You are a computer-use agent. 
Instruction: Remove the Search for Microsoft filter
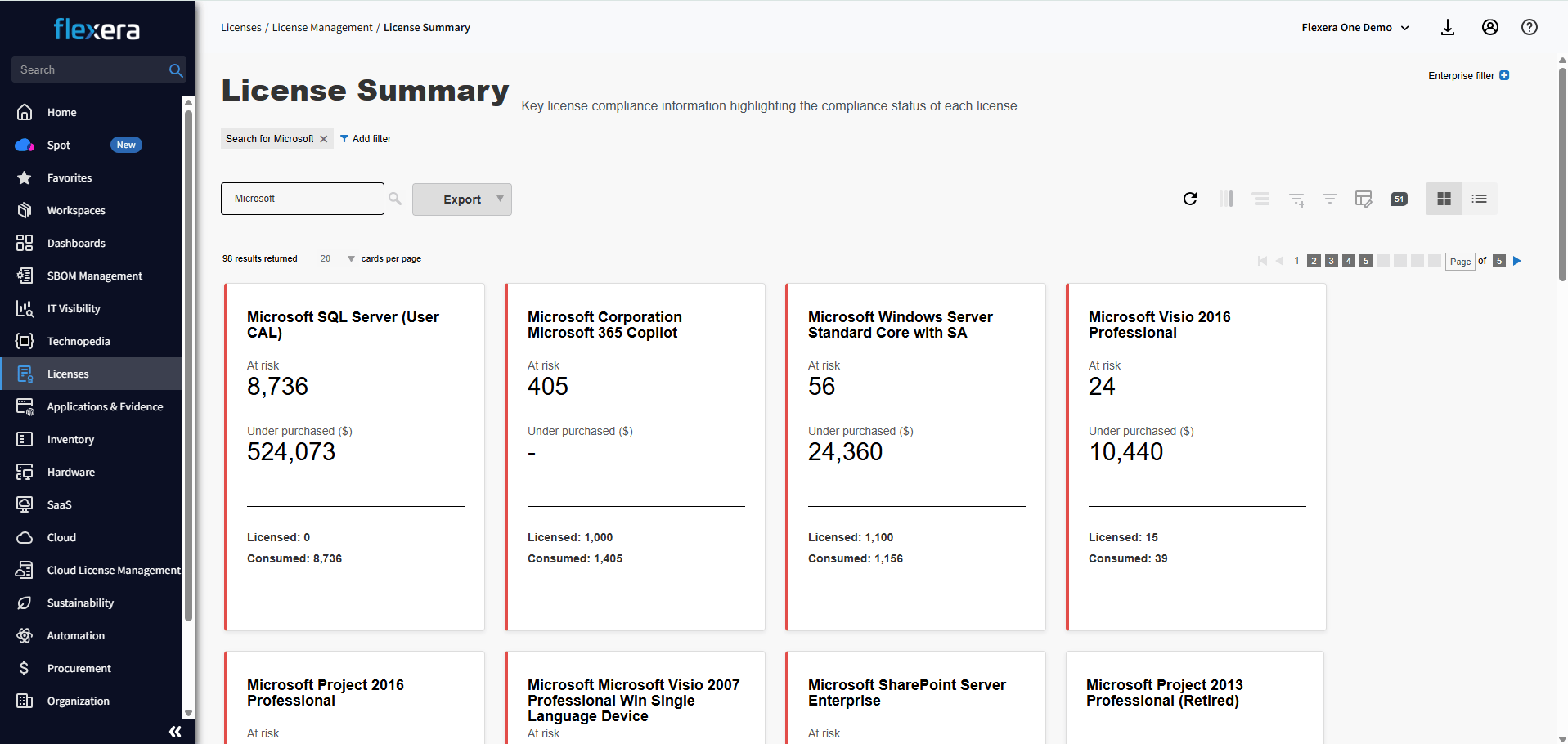[324, 139]
